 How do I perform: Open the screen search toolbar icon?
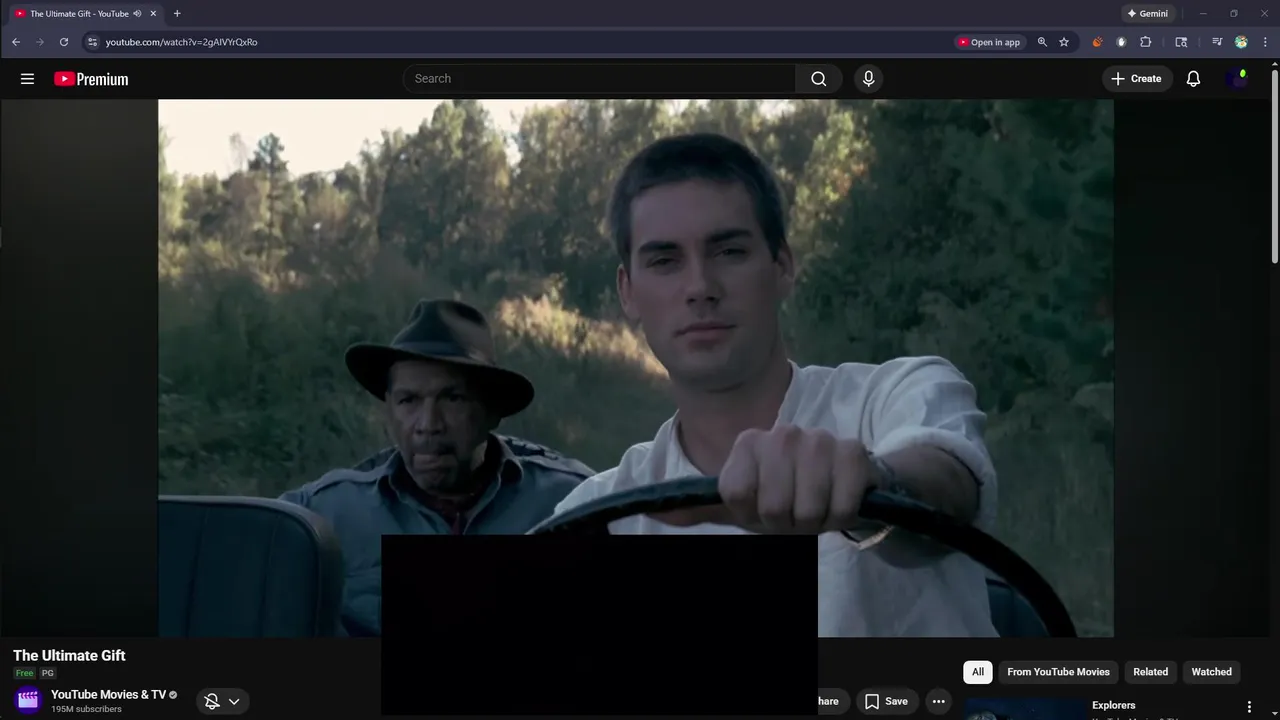point(1181,42)
